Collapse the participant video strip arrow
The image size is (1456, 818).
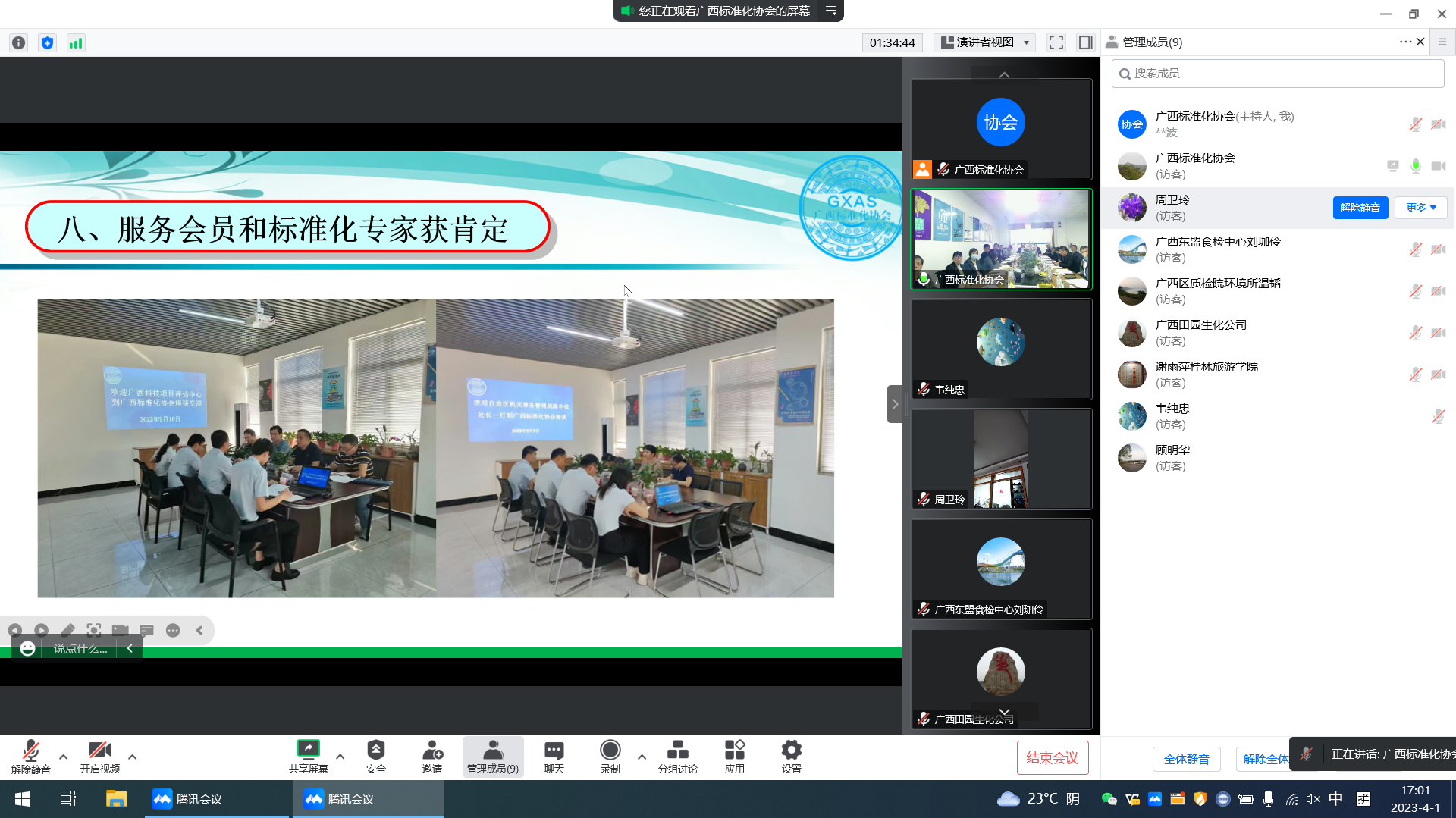click(895, 404)
